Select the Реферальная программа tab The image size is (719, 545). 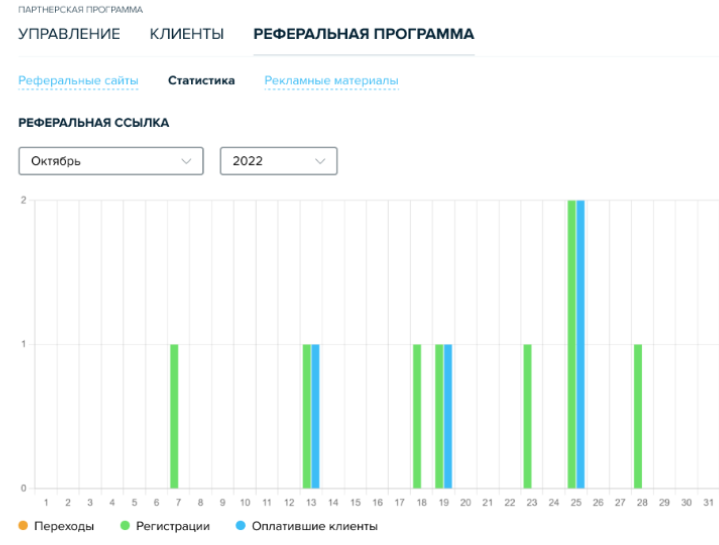pyautogui.click(x=364, y=34)
